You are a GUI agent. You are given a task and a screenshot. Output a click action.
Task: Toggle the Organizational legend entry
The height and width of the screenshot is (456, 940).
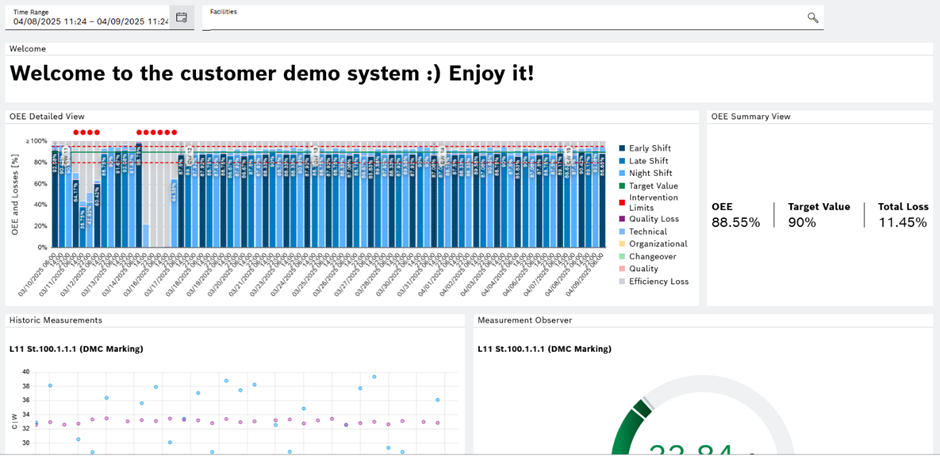coord(653,244)
